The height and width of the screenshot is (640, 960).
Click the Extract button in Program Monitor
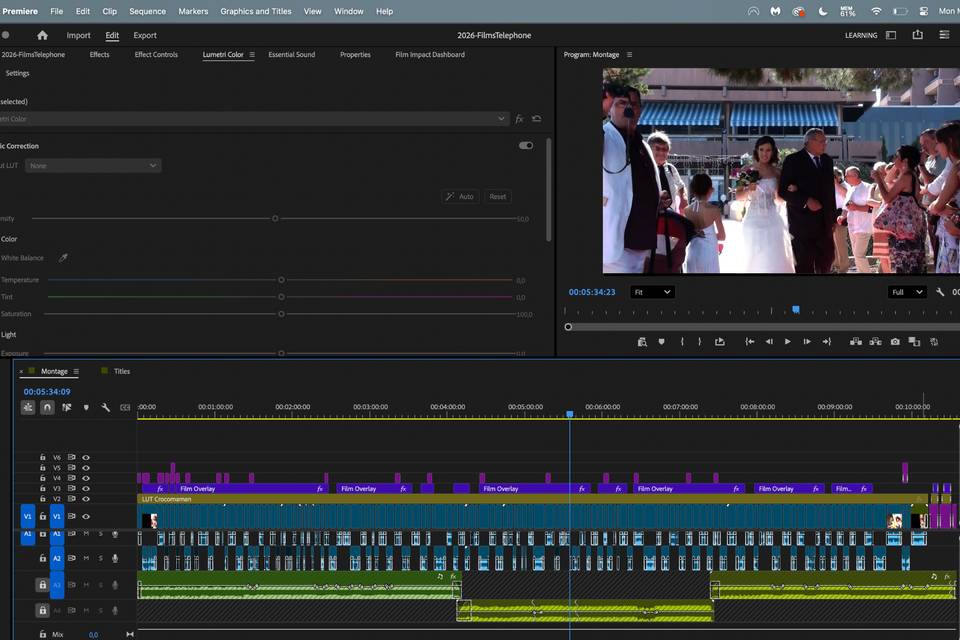[x=876, y=342]
